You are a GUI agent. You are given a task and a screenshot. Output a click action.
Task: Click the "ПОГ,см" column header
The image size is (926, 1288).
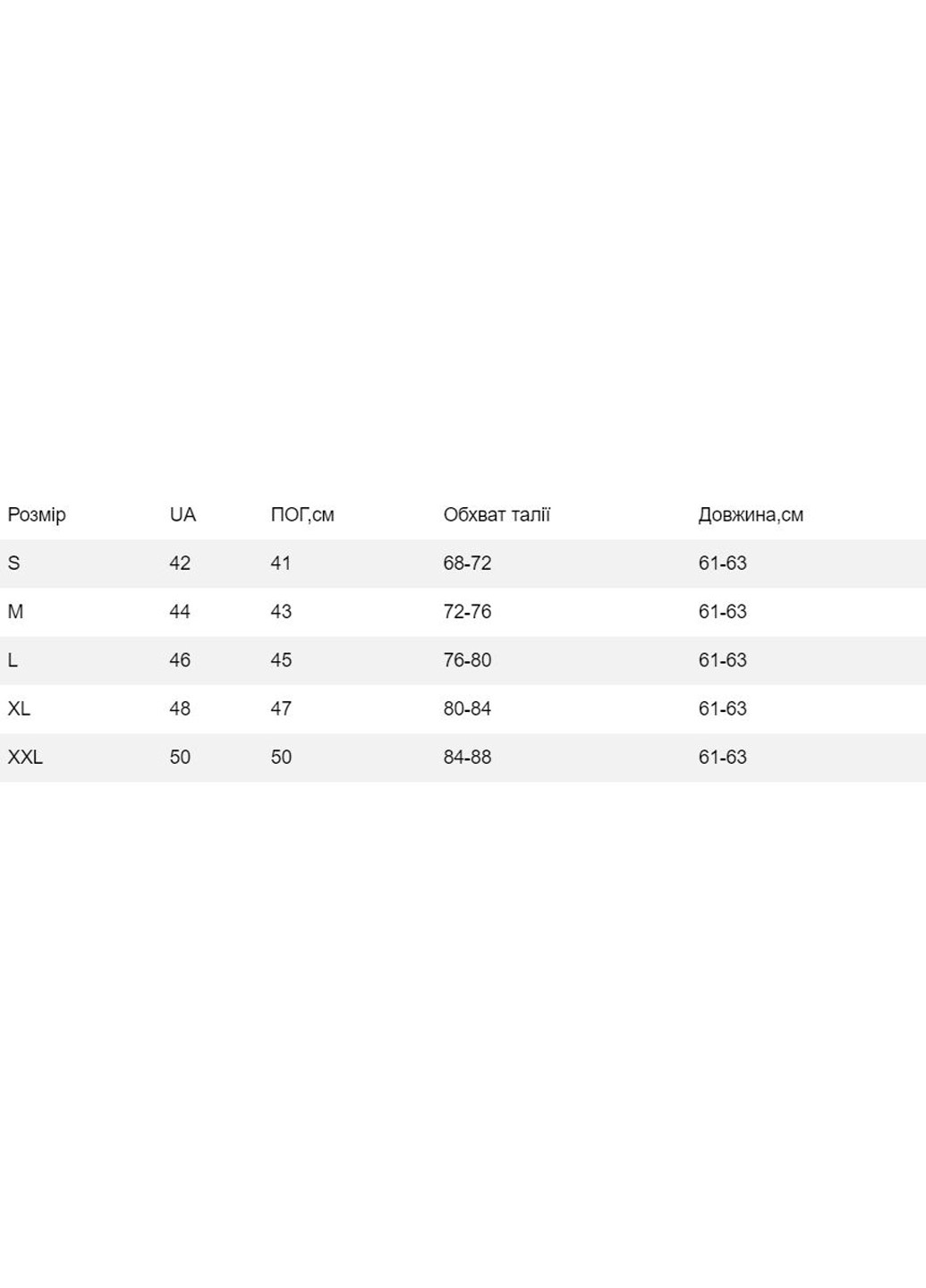[302, 515]
